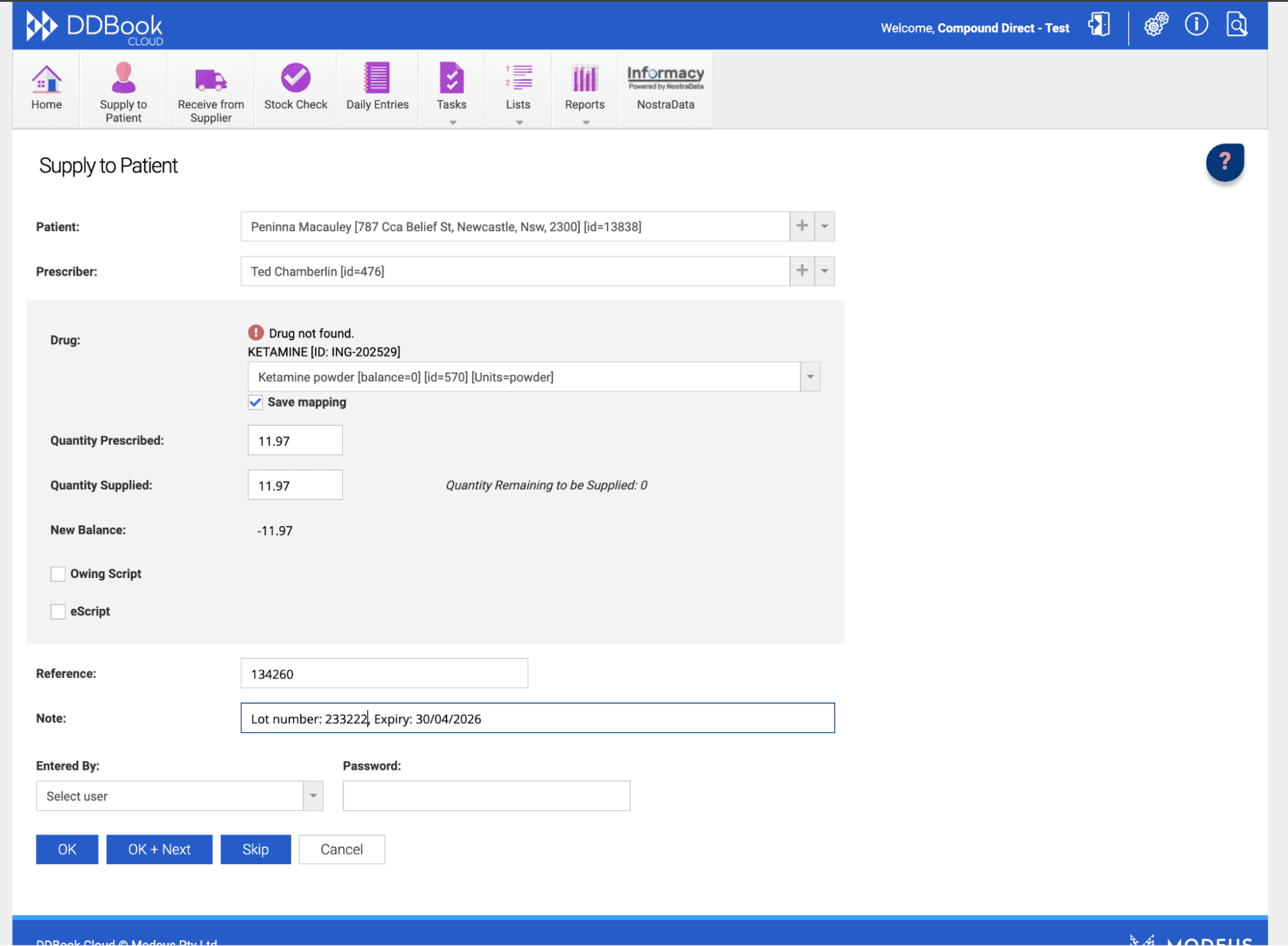The height and width of the screenshot is (946, 1288).
Task: Open the Ketamine powder drug dropdown
Action: (x=810, y=377)
